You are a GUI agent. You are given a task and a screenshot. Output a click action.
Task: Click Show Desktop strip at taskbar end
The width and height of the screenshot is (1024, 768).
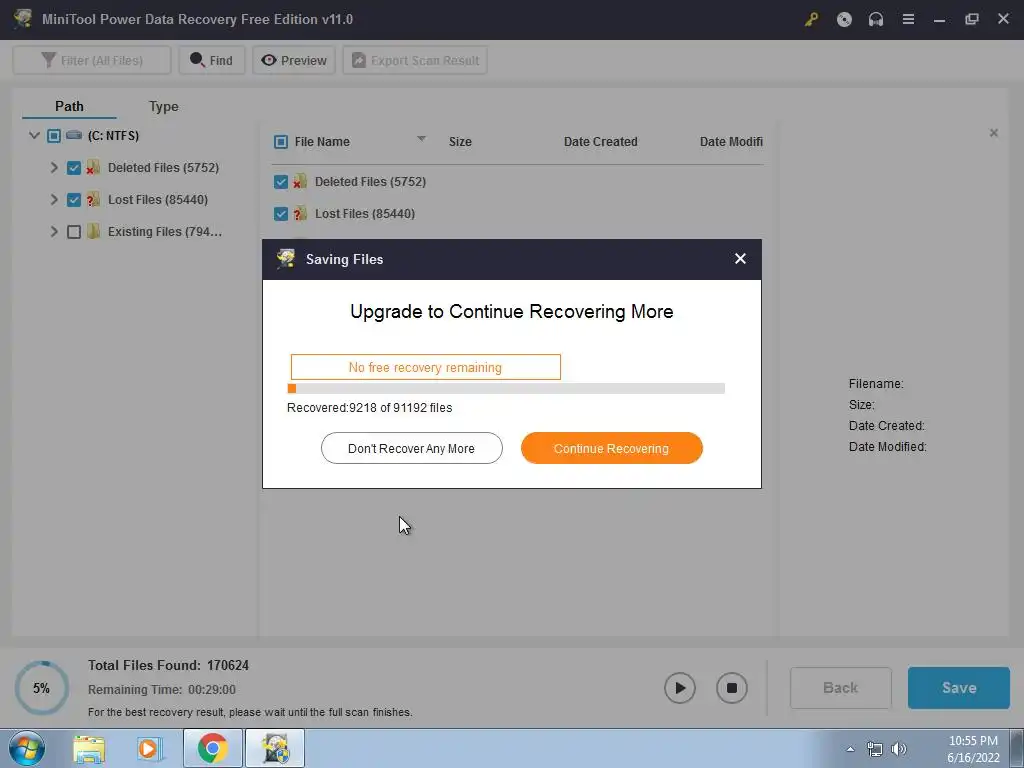tap(1017, 748)
